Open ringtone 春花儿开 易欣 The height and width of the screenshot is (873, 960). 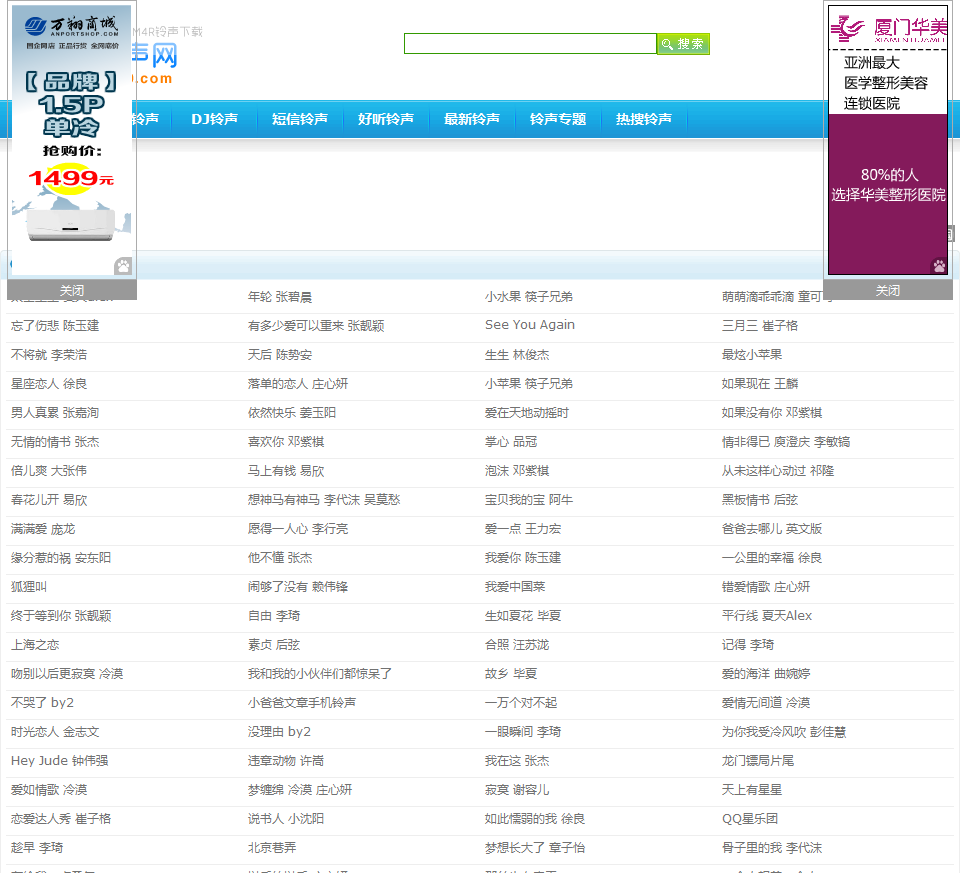49,500
